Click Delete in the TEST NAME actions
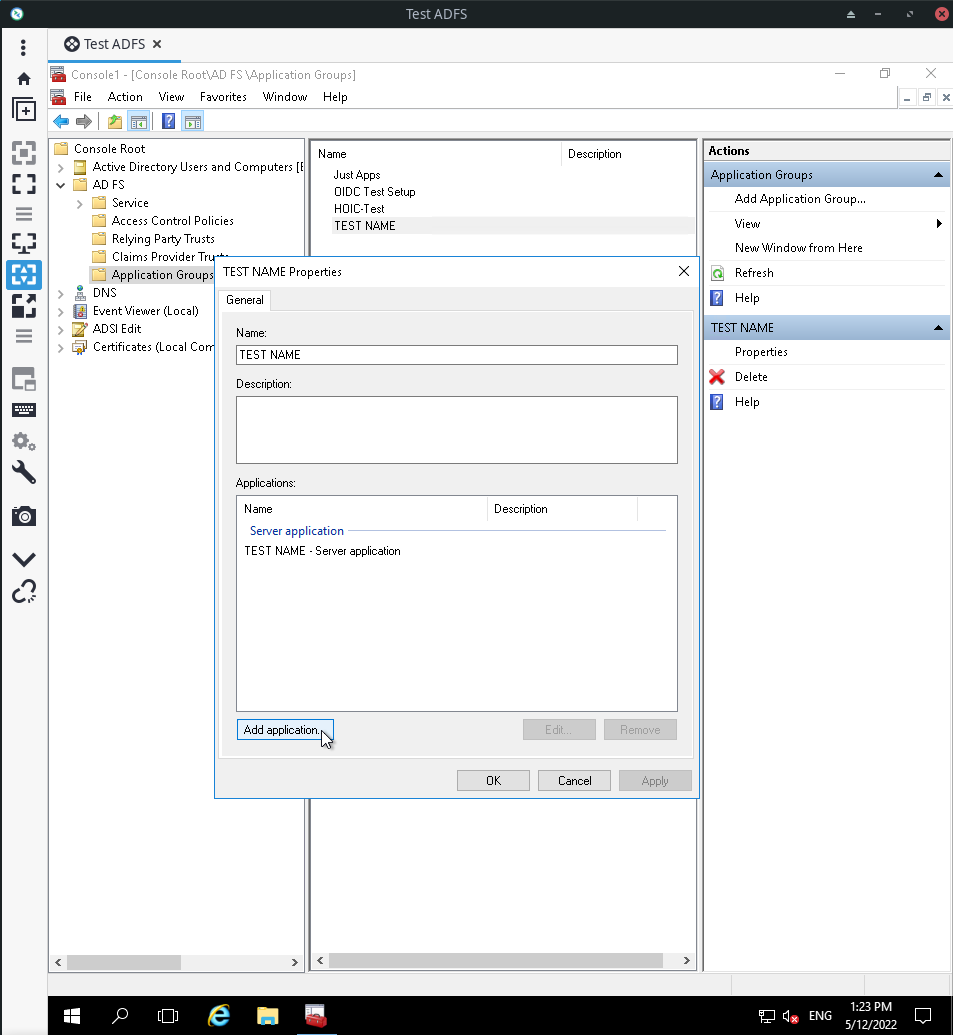The width and height of the screenshot is (953, 1035). pyautogui.click(x=751, y=377)
